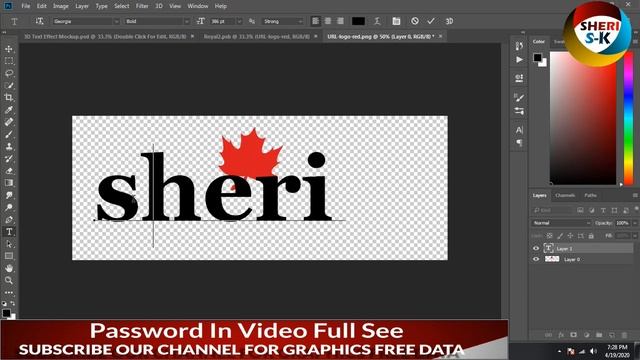The width and height of the screenshot is (640, 360).
Task: Switch to the 3D Text Effect Mockup.psd tab
Action: pyautogui.click(x=105, y=36)
